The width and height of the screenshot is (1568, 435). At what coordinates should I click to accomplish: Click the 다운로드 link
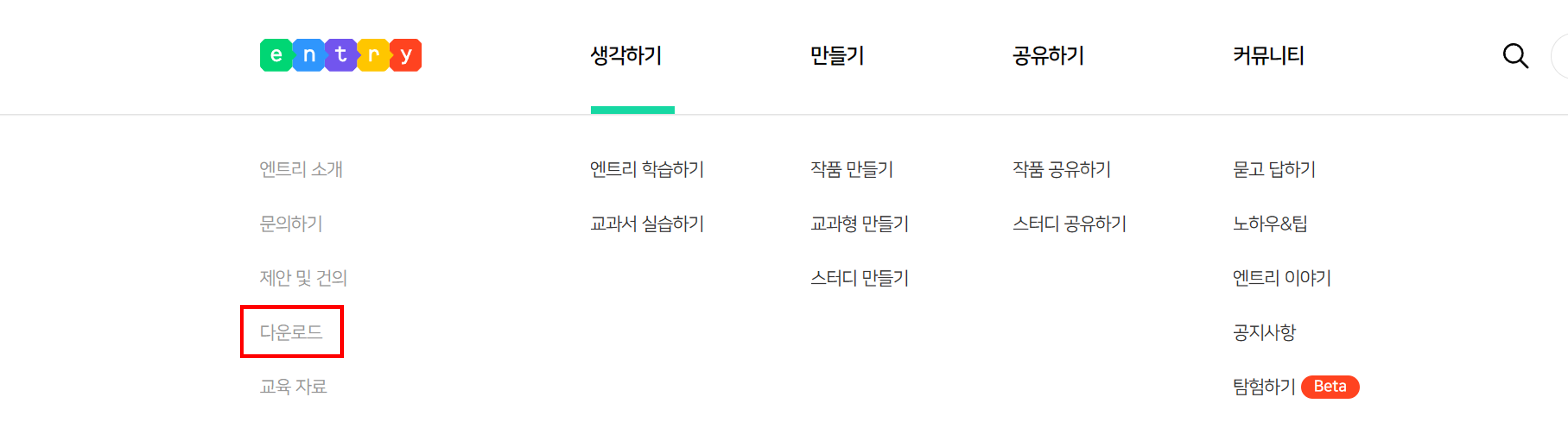[x=291, y=332]
